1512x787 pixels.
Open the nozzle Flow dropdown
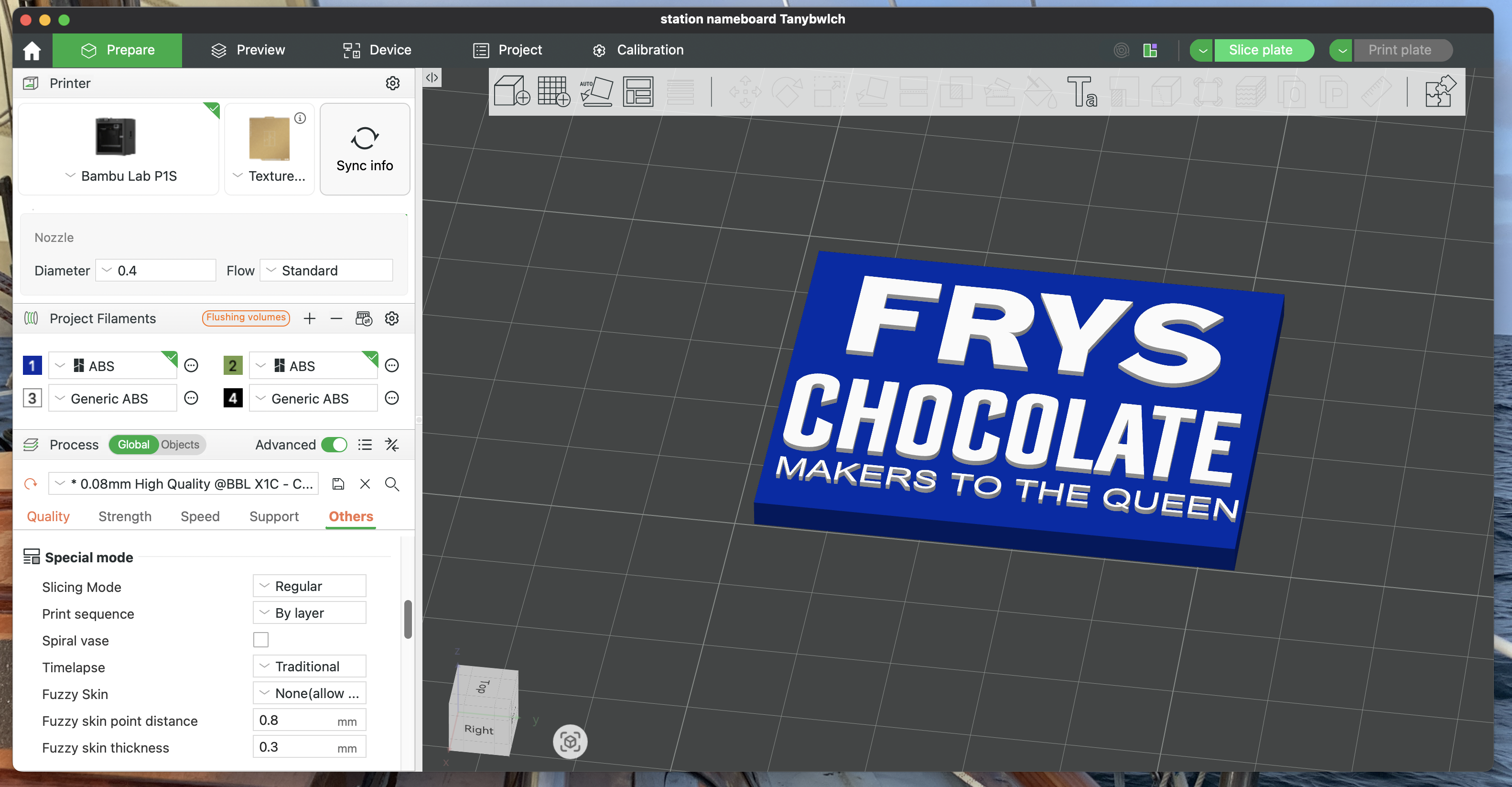326,270
